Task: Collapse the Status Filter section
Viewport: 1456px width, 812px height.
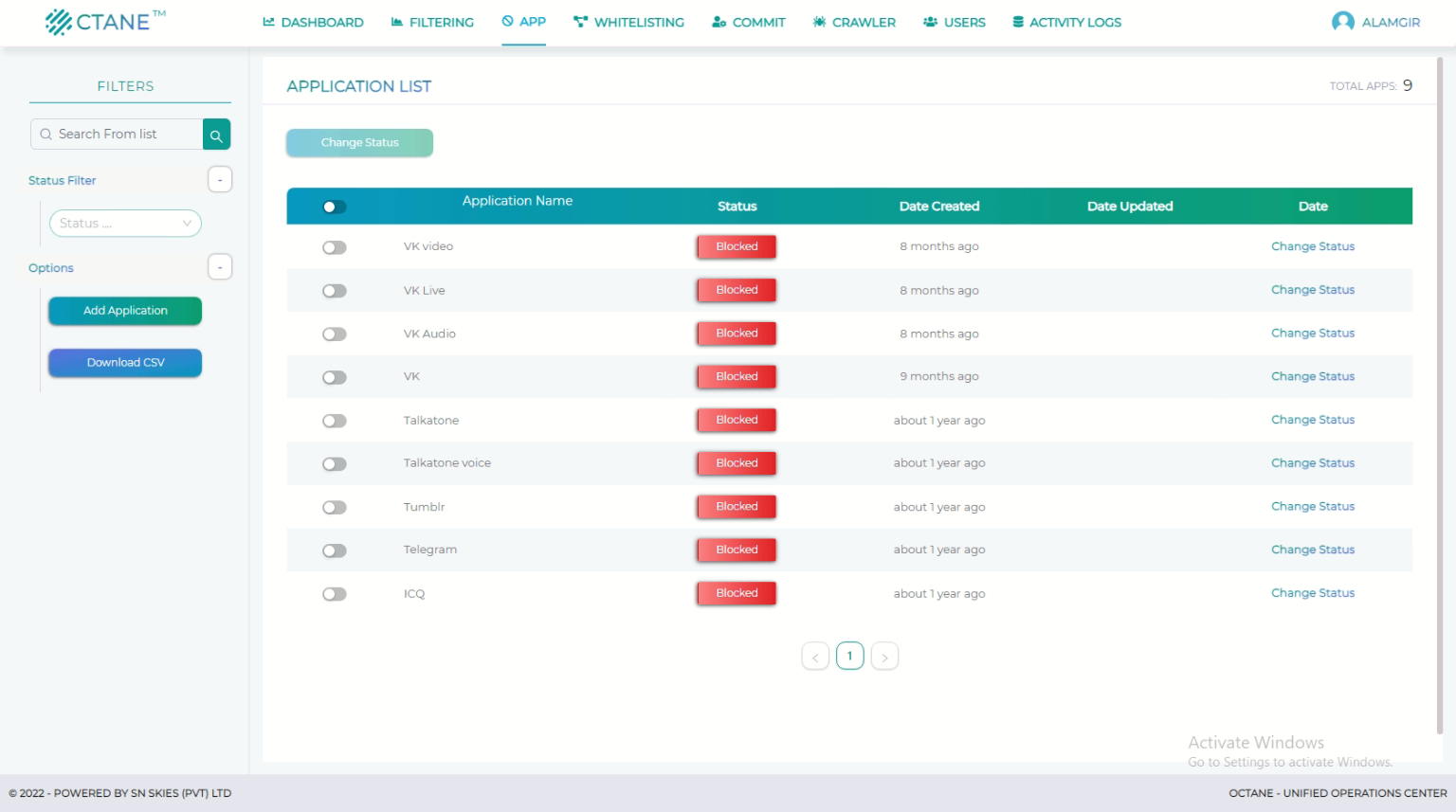Action: pyautogui.click(x=220, y=180)
